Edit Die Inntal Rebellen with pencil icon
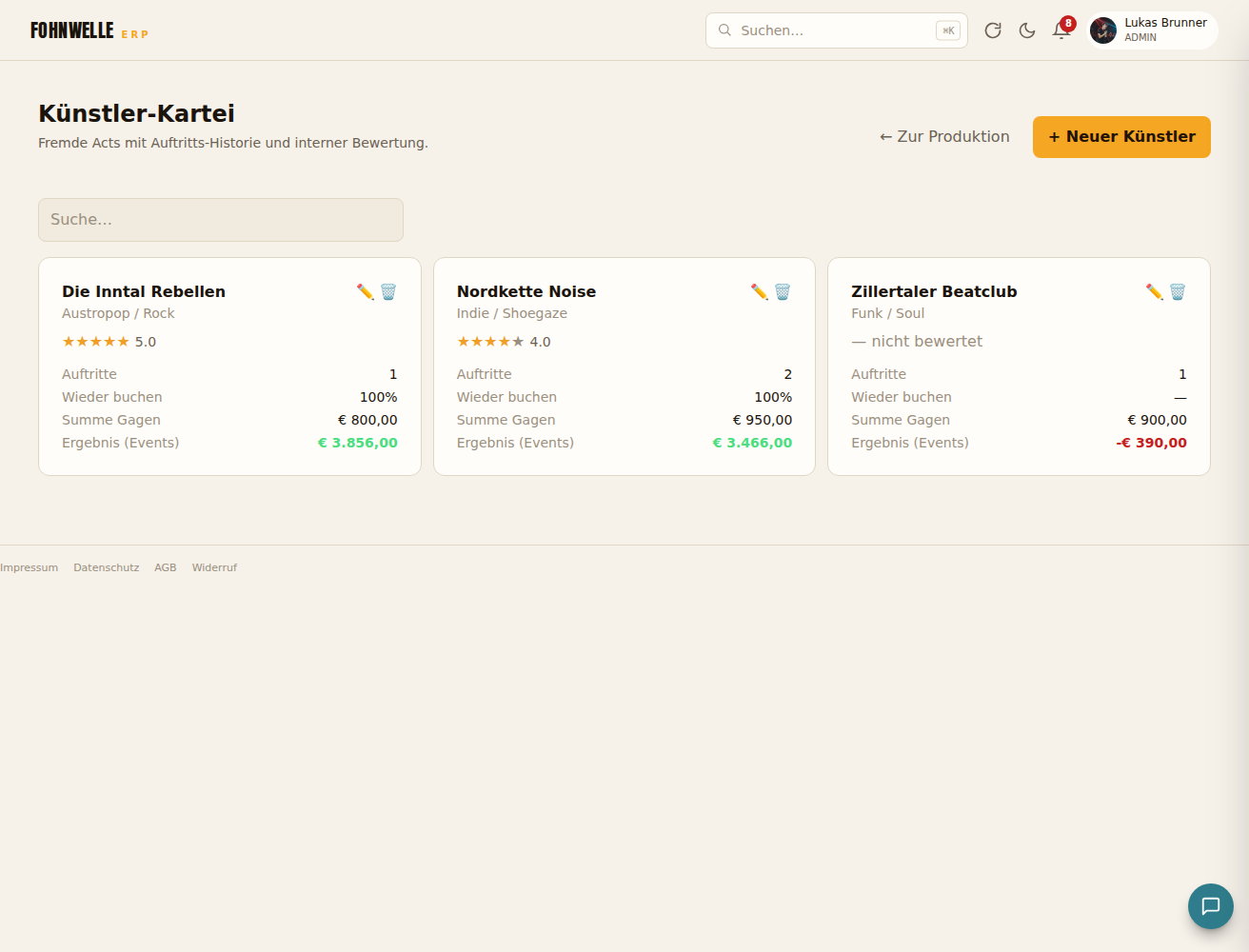This screenshot has width=1249, height=952. pyautogui.click(x=365, y=291)
